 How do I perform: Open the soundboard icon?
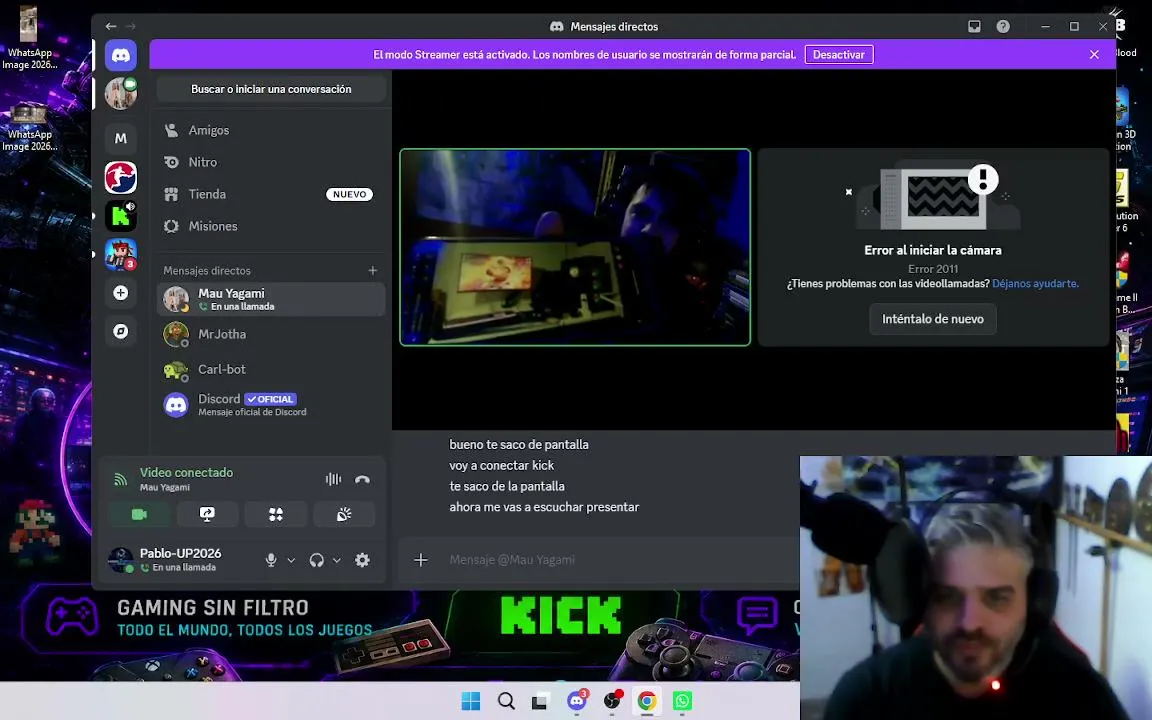click(x=344, y=514)
